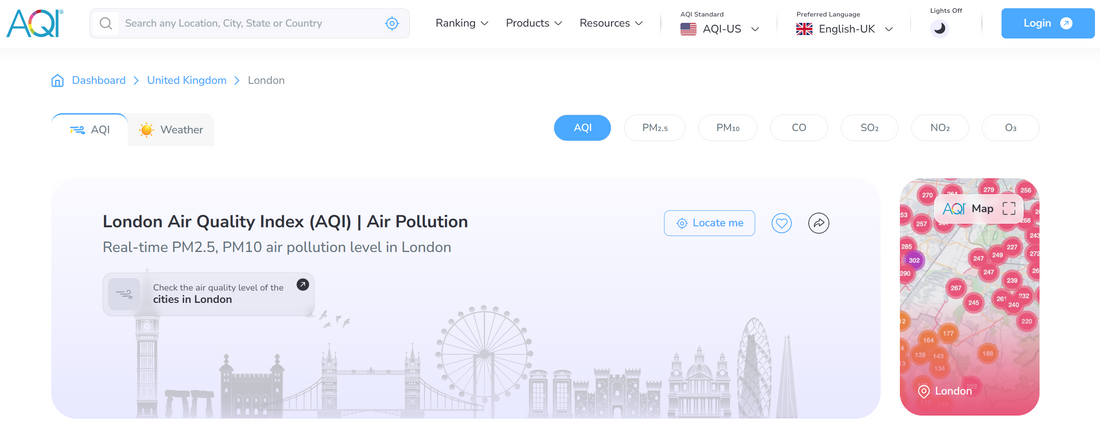Switch to the AQI tab
The width and height of the screenshot is (1100, 433).
click(x=90, y=130)
